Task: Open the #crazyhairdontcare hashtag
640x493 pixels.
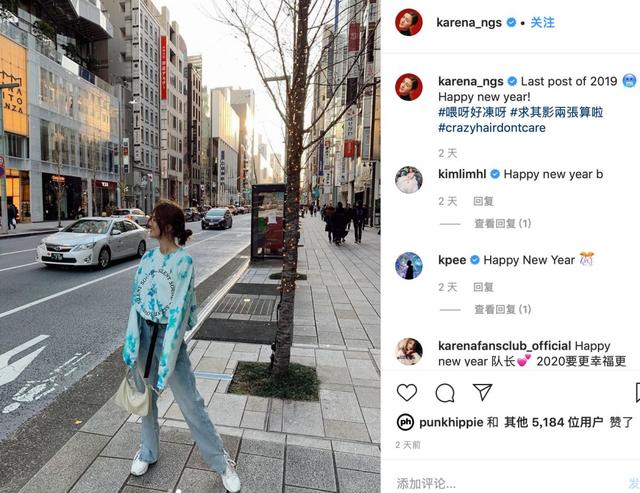Action: (492, 128)
